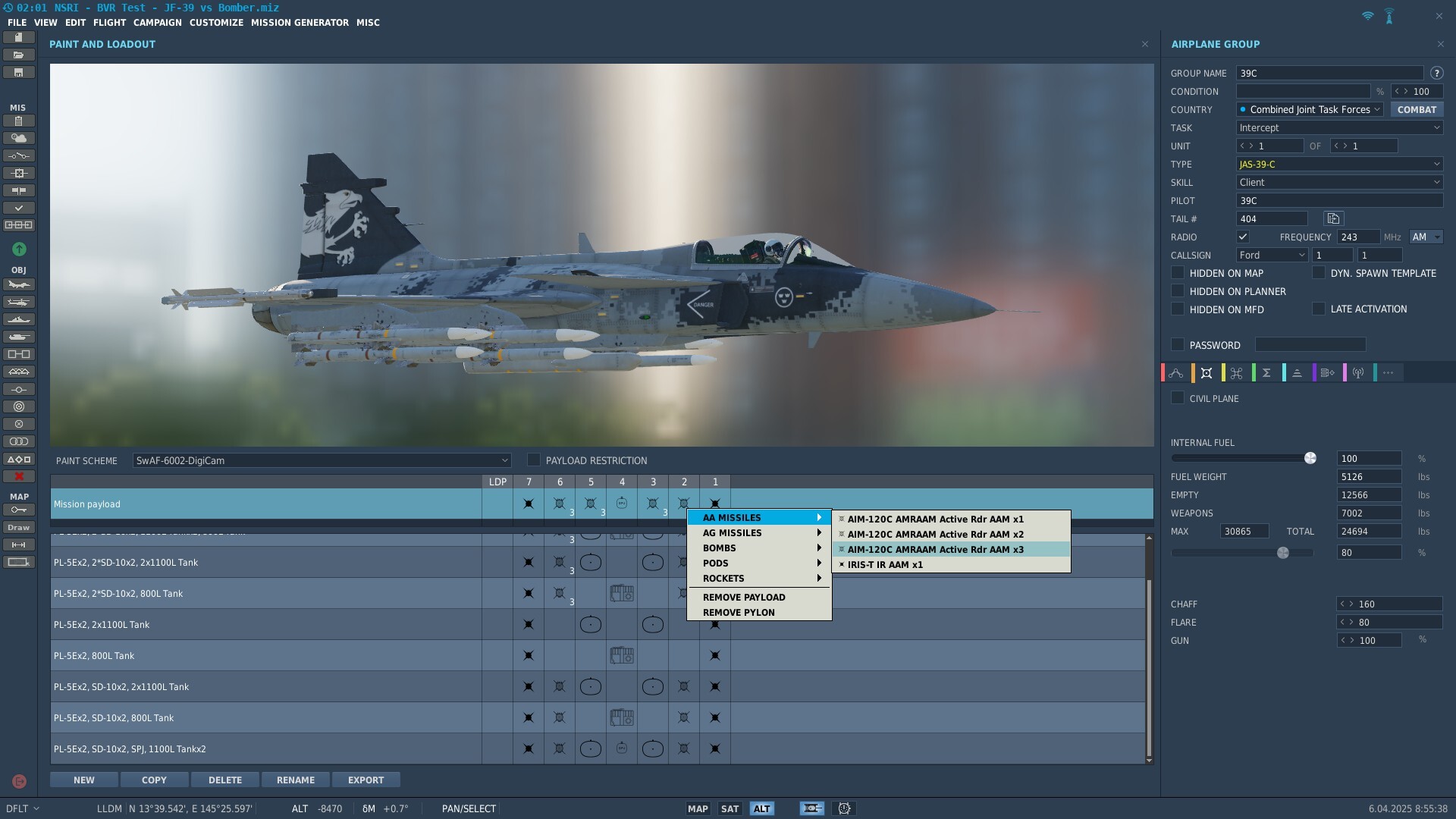The width and height of the screenshot is (1456, 819).
Task: Click REMOVE PYLON in context menu
Action: pos(759,613)
